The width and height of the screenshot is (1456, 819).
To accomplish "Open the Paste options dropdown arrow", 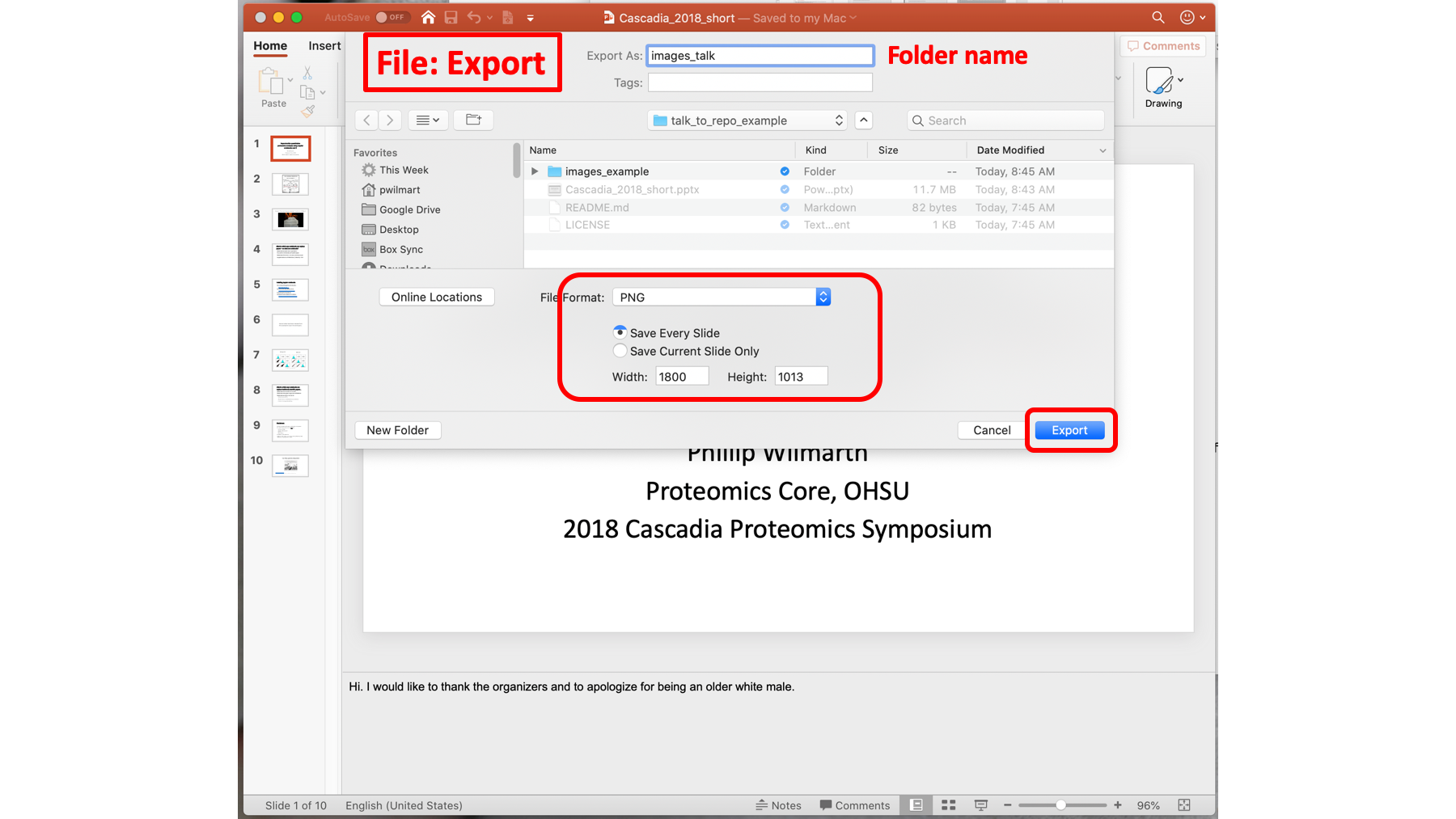I will point(290,80).
